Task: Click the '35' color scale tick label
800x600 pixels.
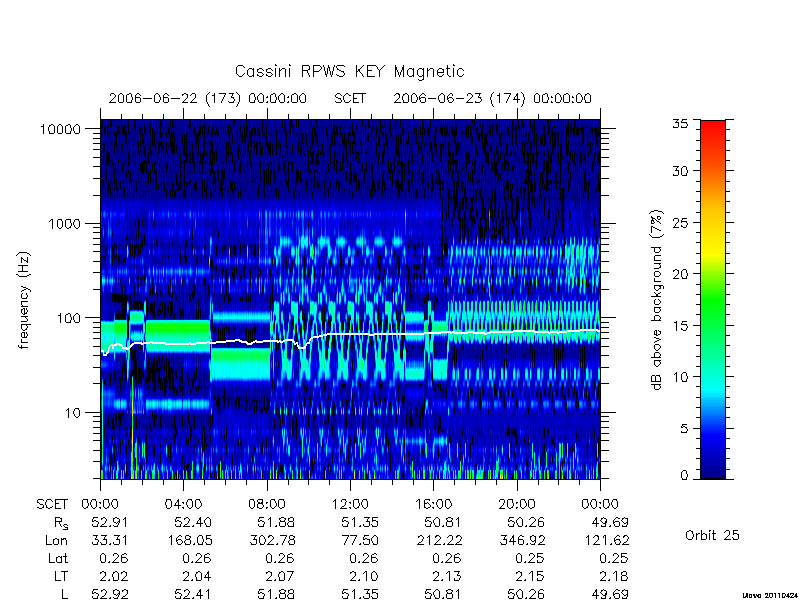Action: pos(680,123)
